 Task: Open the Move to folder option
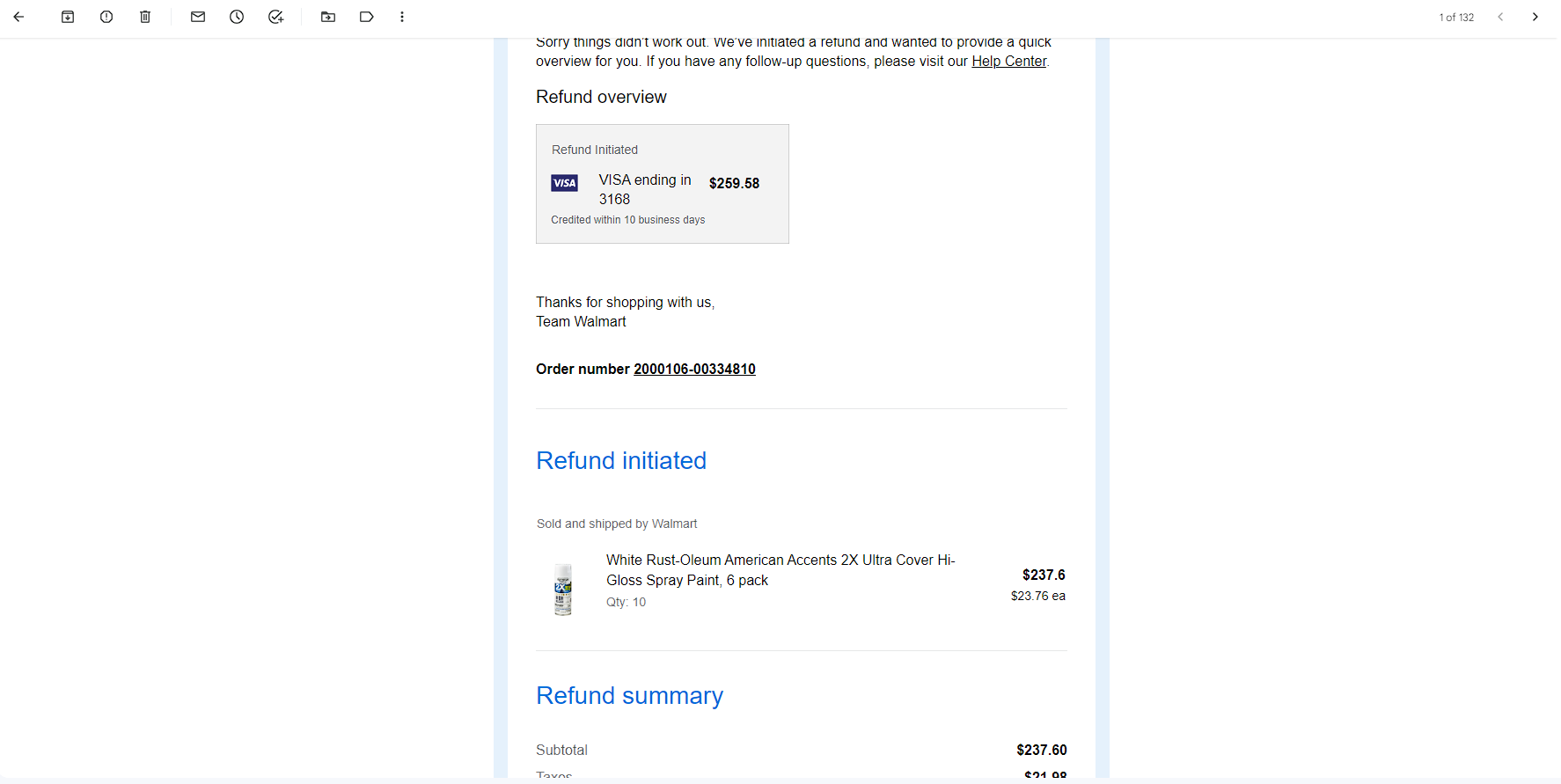328,17
